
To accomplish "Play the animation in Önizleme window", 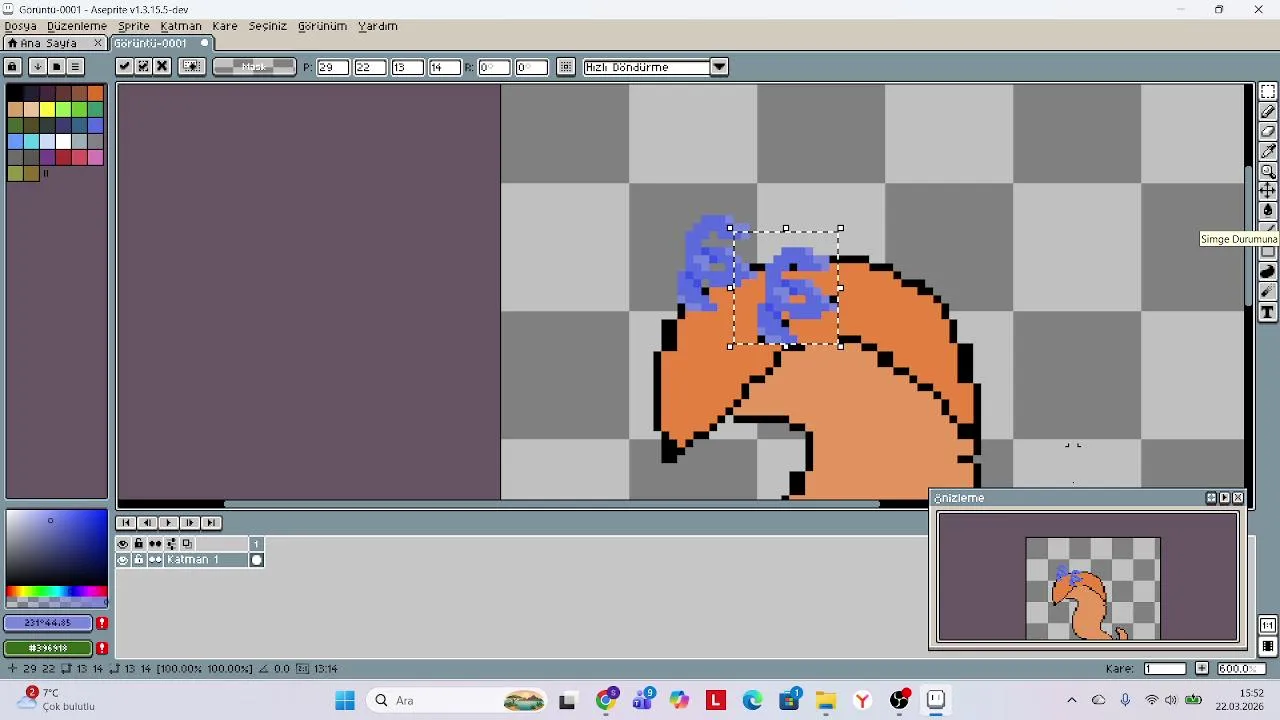I will click(x=1224, y=498).
